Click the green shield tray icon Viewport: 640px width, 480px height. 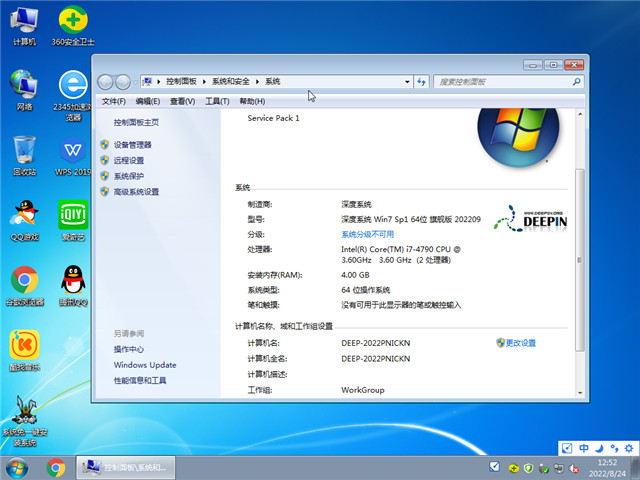coord(529,468)
